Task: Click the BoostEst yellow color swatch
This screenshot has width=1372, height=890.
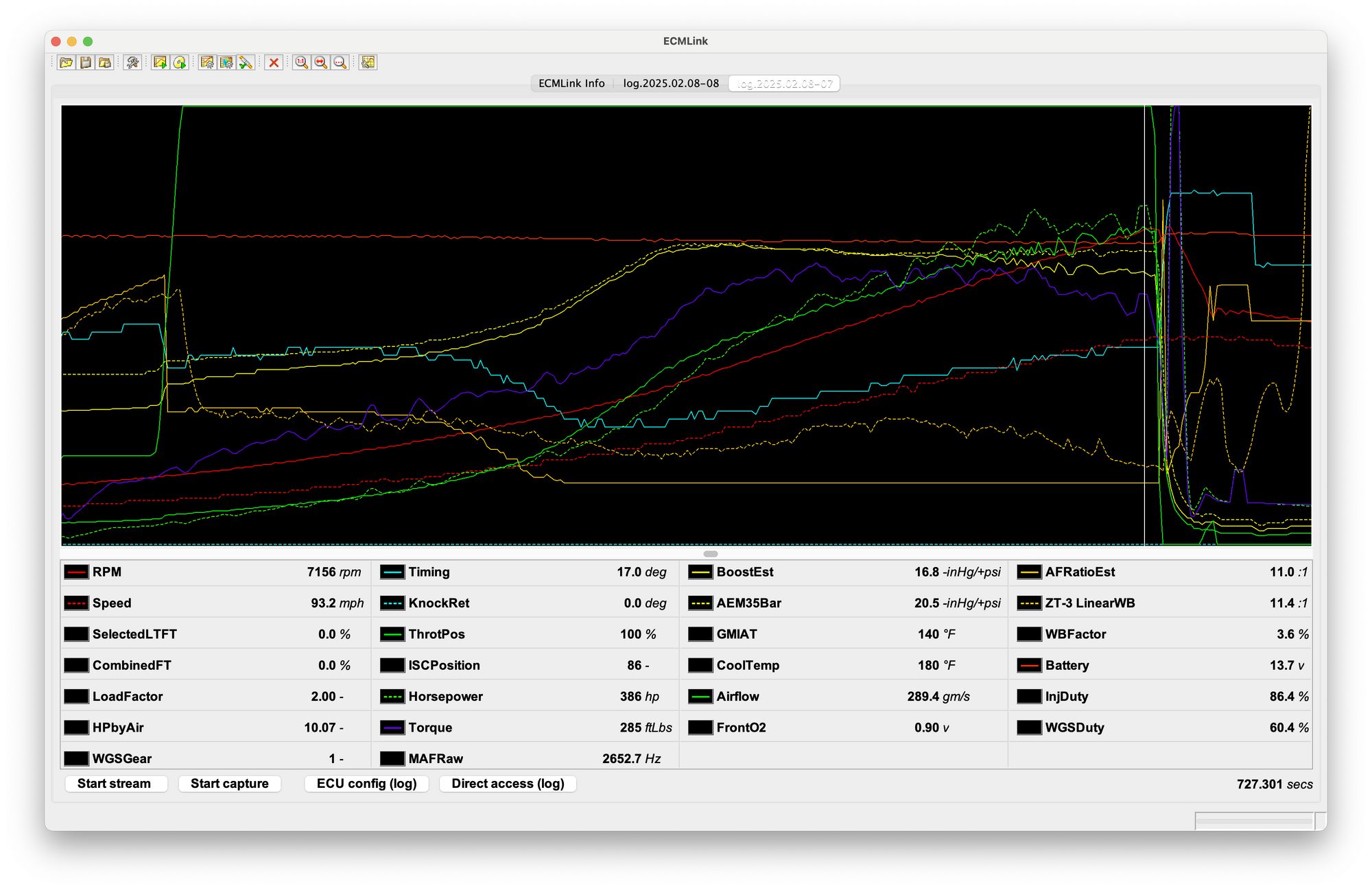Action: [700, 572]
